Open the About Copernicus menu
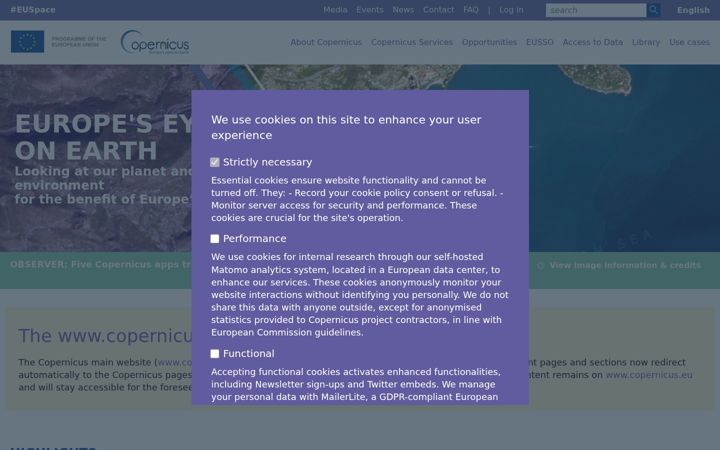This screenshot has width=720, height=450. click(x=326, y=42)
